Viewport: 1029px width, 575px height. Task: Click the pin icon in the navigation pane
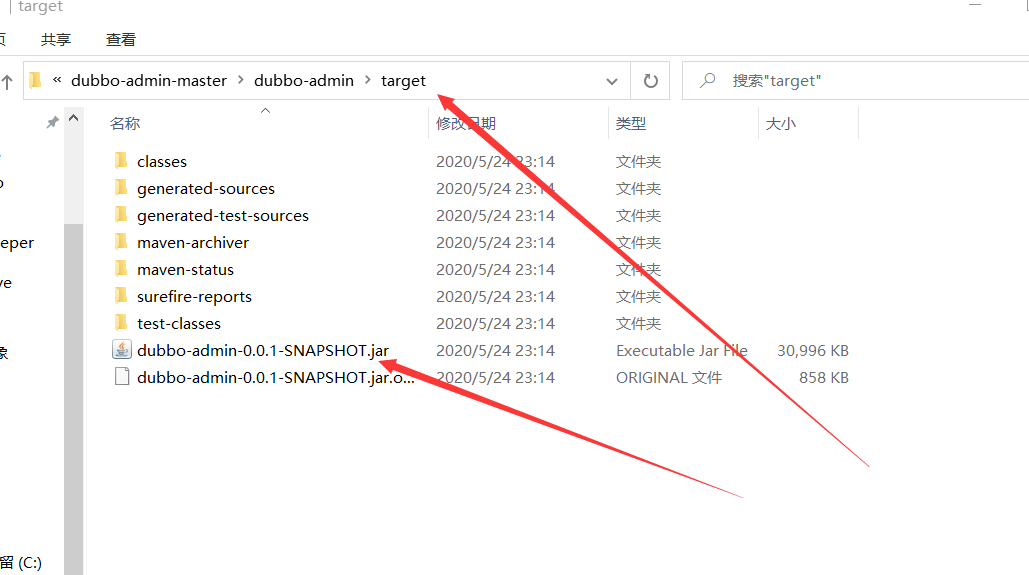point(52,122)
